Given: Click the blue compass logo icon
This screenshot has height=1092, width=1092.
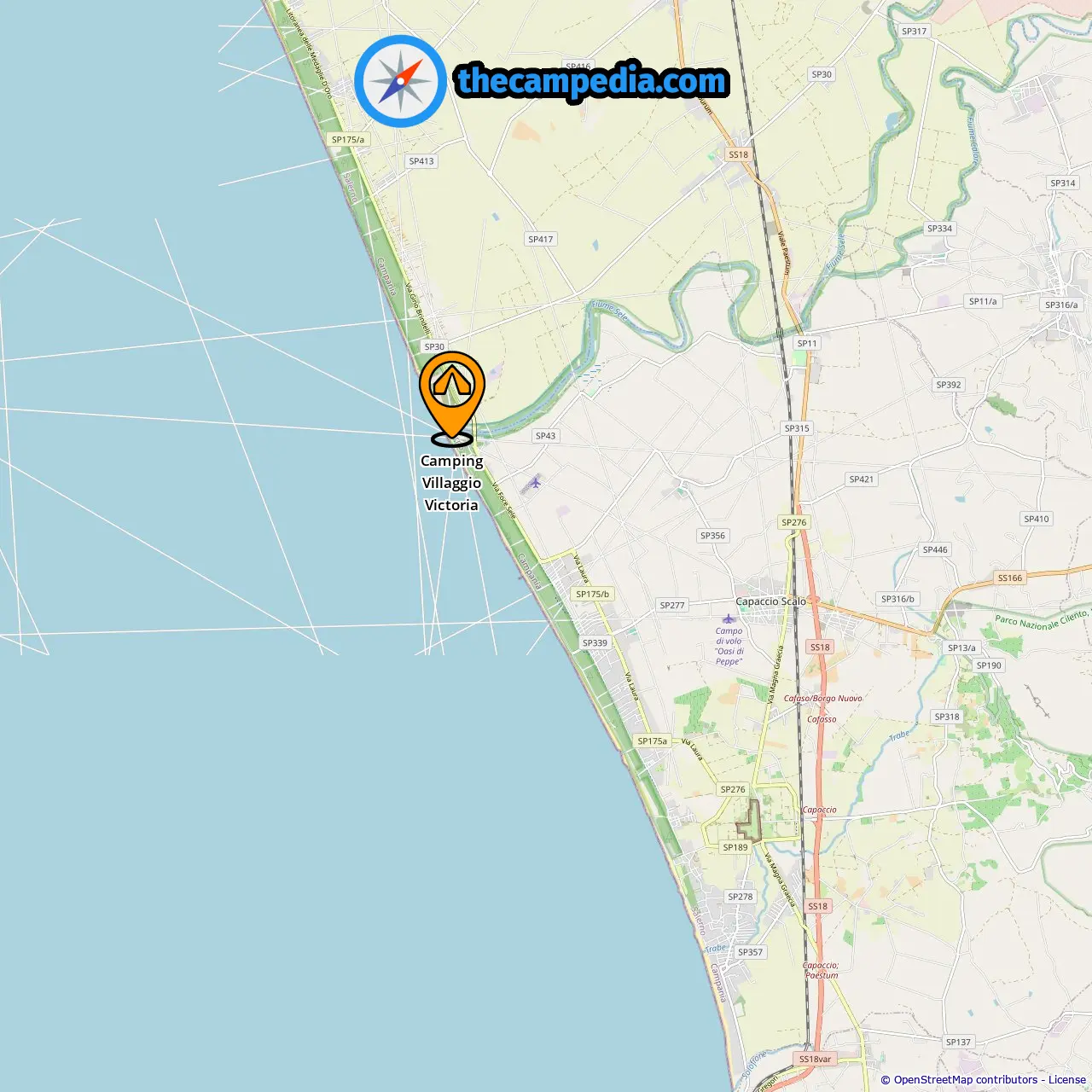Looking at the screenshot, I should [400, 81].
